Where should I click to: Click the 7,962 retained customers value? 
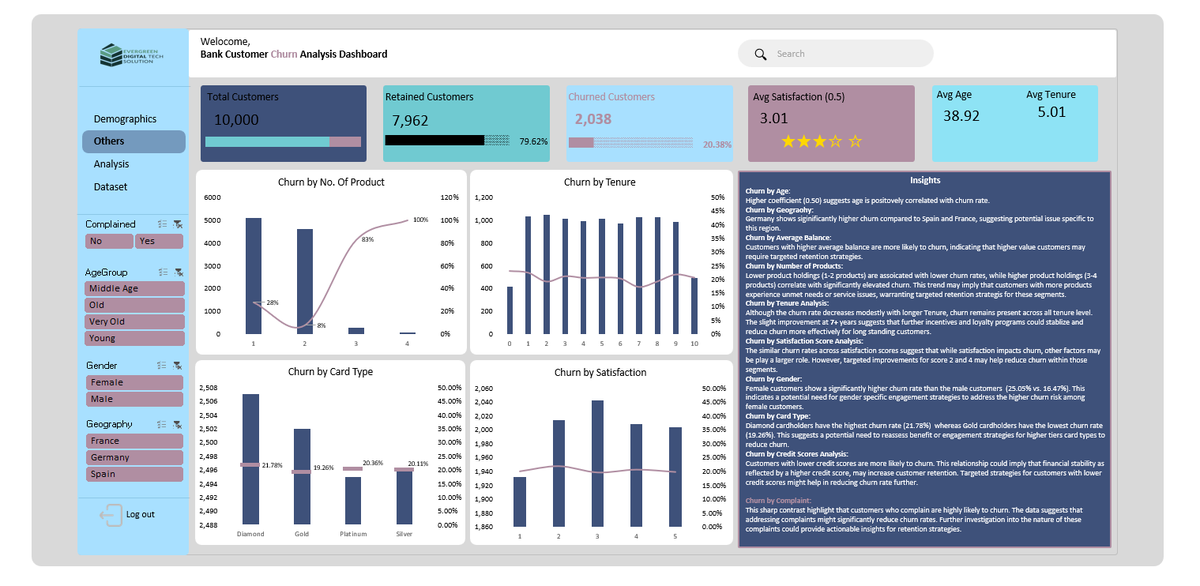pos(410,120)
